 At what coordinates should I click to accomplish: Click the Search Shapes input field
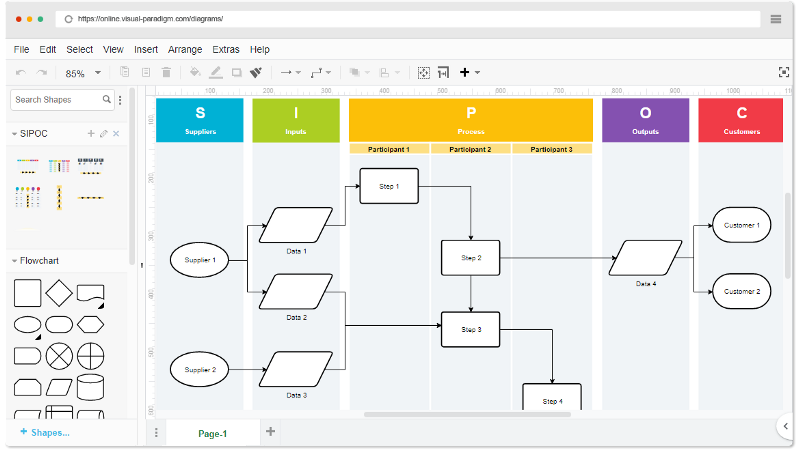point(57,100)
